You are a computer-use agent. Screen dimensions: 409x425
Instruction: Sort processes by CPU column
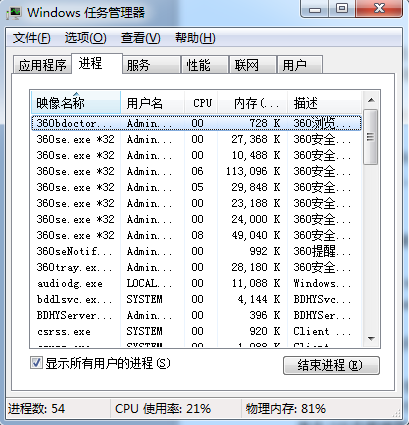coord(201,103)
